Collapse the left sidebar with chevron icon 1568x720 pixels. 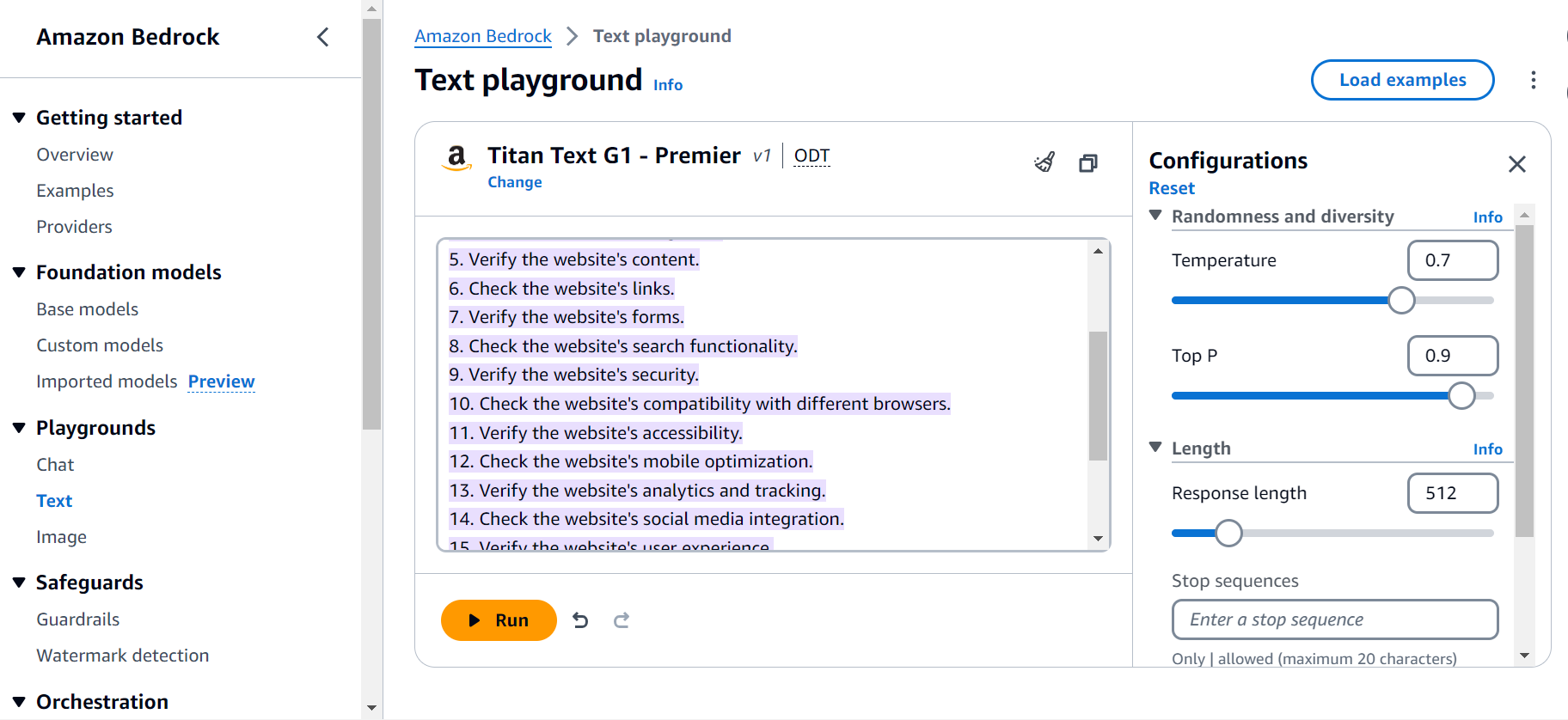coord(323,37)
